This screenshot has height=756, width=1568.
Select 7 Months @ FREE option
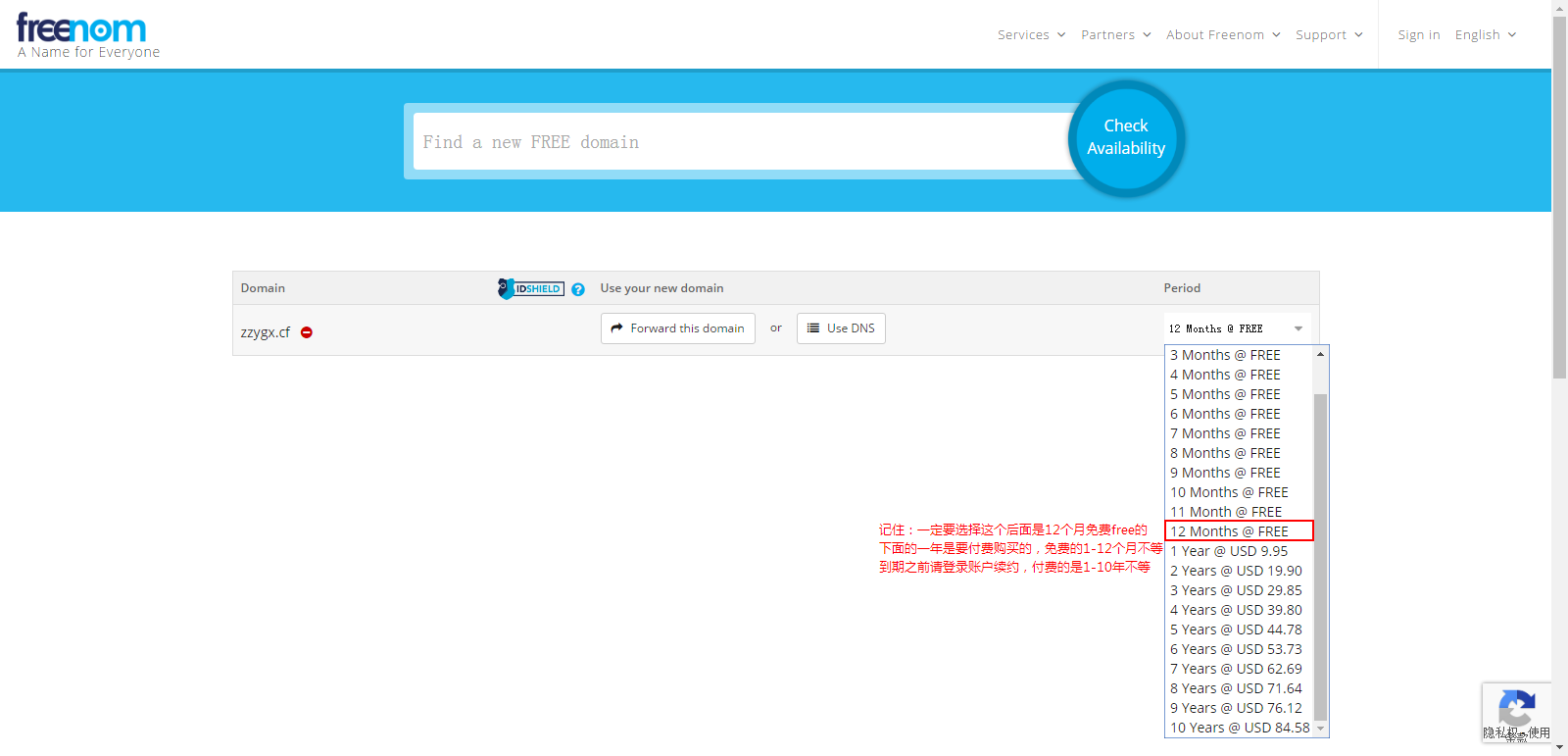(1240, 433)
